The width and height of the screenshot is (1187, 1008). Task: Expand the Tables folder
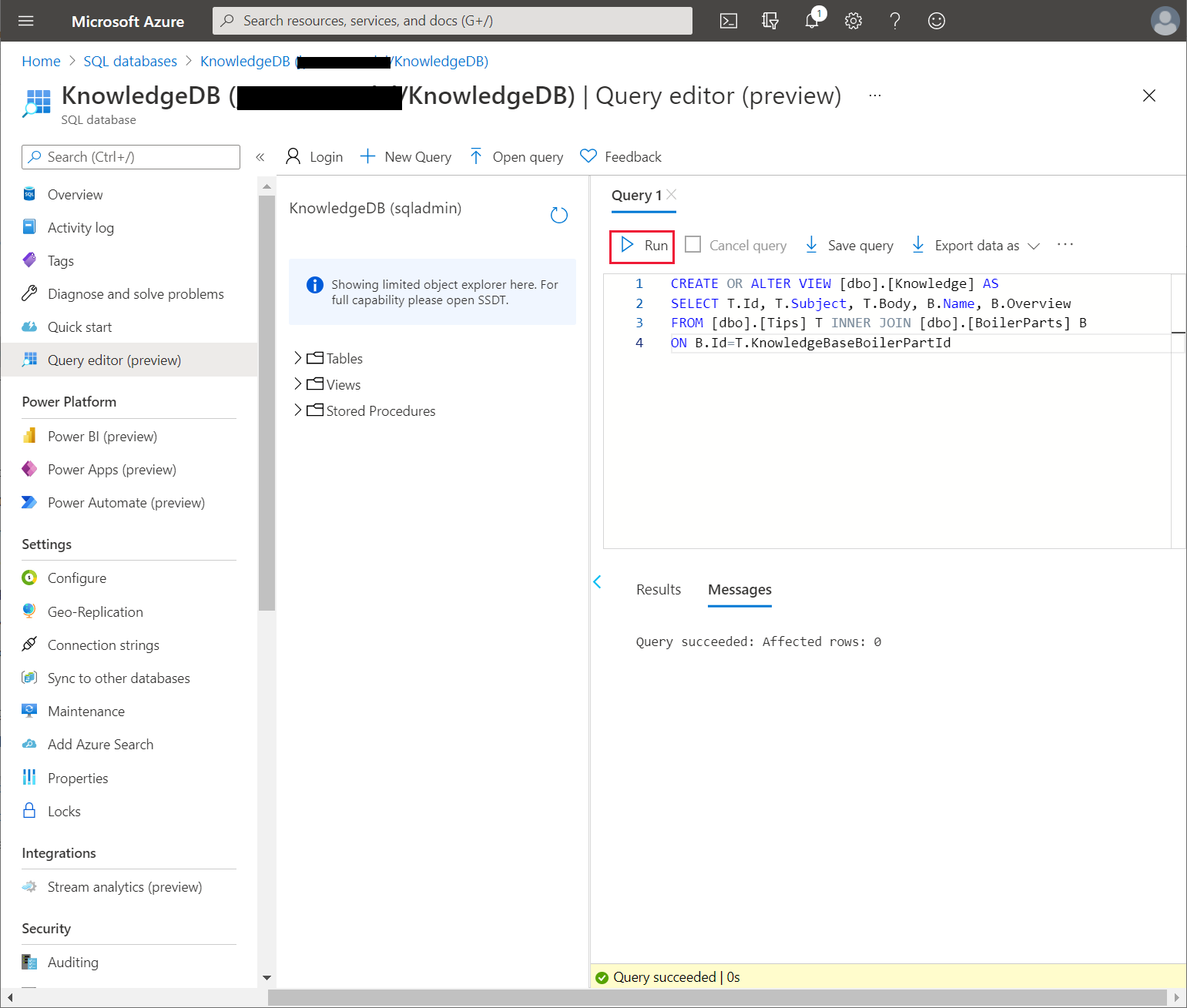coord(298,358)
